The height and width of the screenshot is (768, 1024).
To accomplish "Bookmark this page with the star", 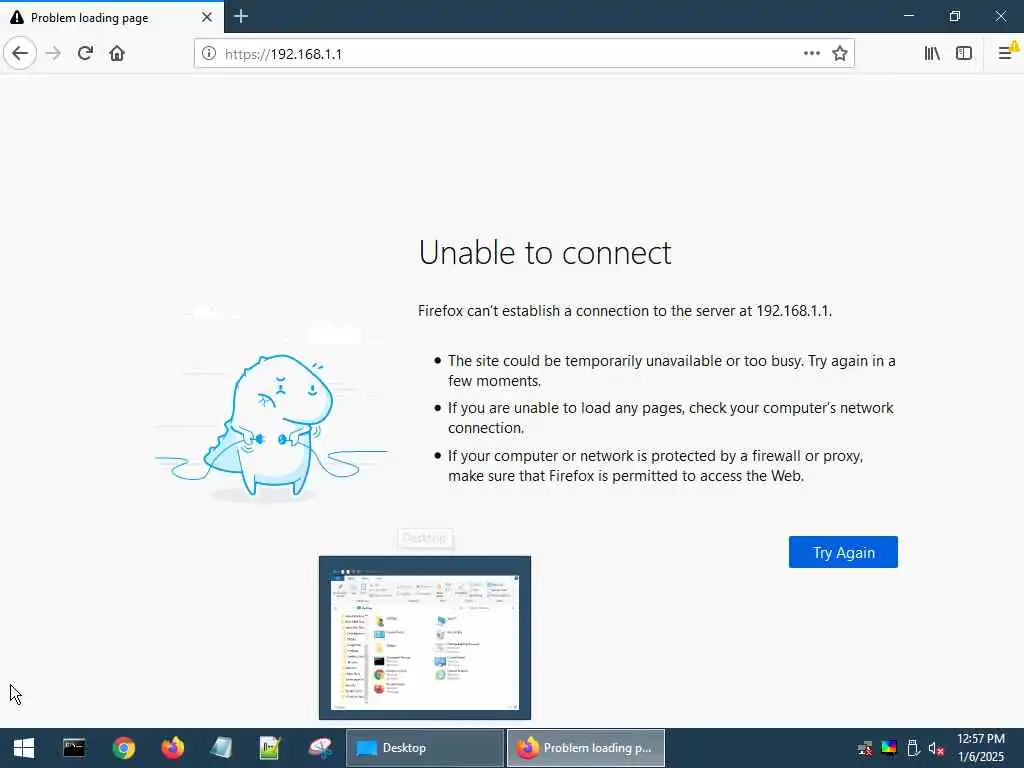I will (840, 53).
